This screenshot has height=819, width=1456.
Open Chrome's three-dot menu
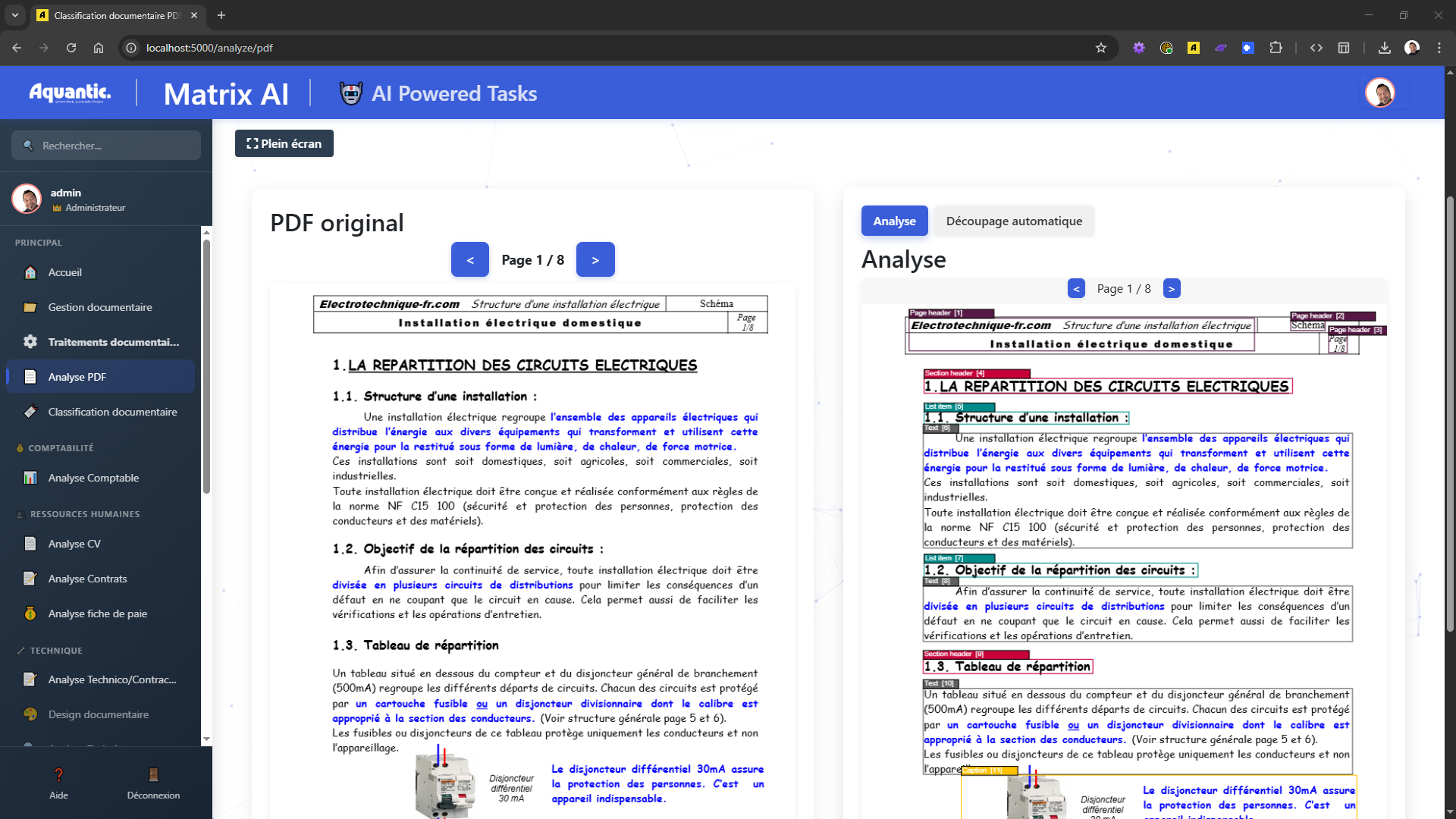pos(1439,47)
